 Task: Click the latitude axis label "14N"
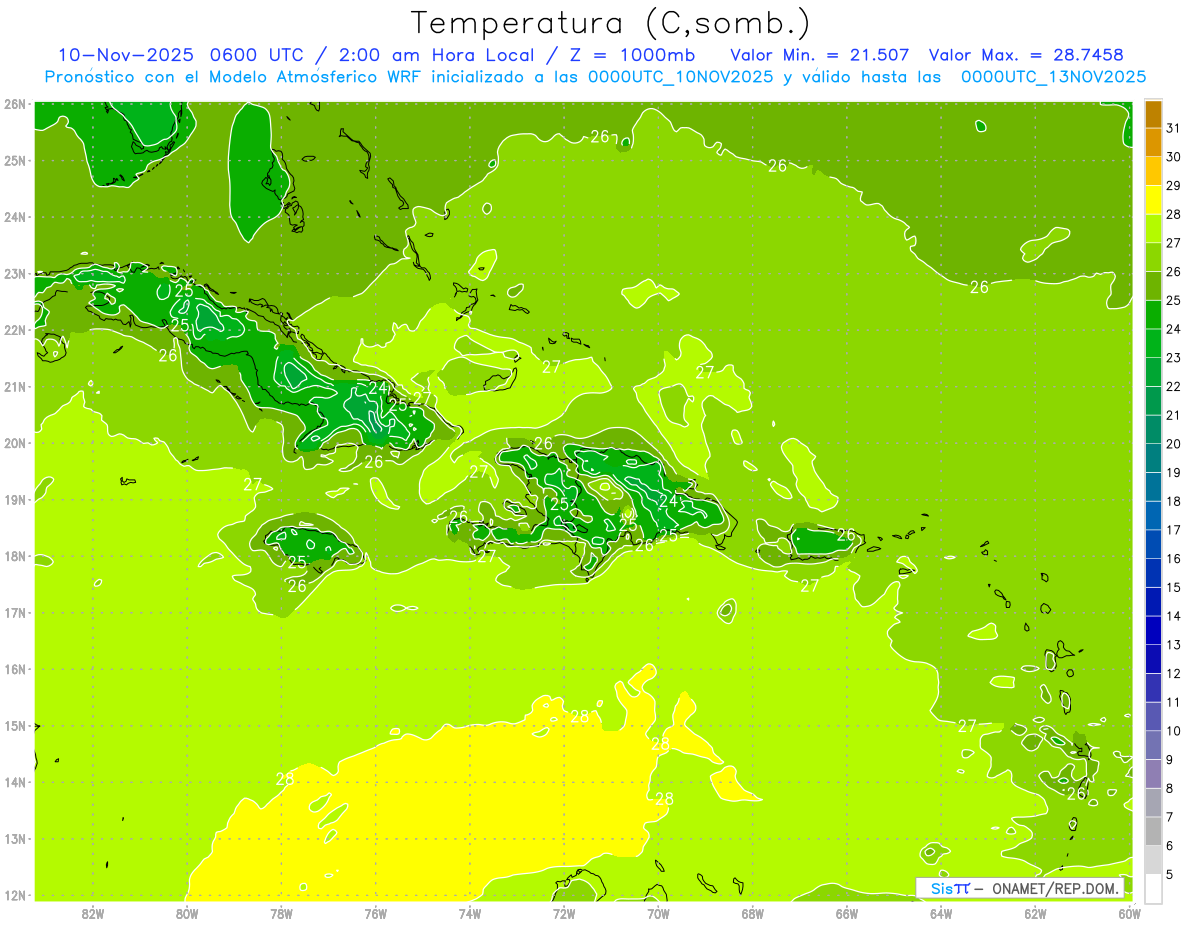click(x=15, y=782)
